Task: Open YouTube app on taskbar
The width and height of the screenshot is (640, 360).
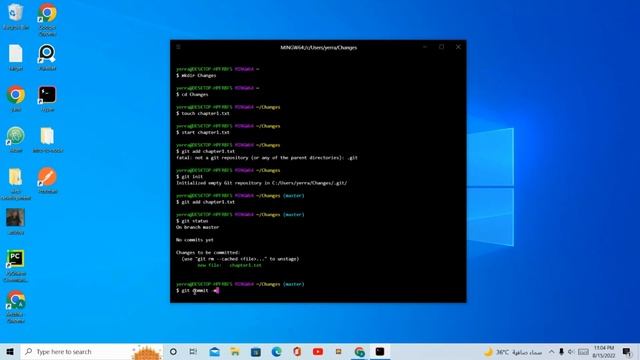Action: pyautogui.click(x=318, y=351)
